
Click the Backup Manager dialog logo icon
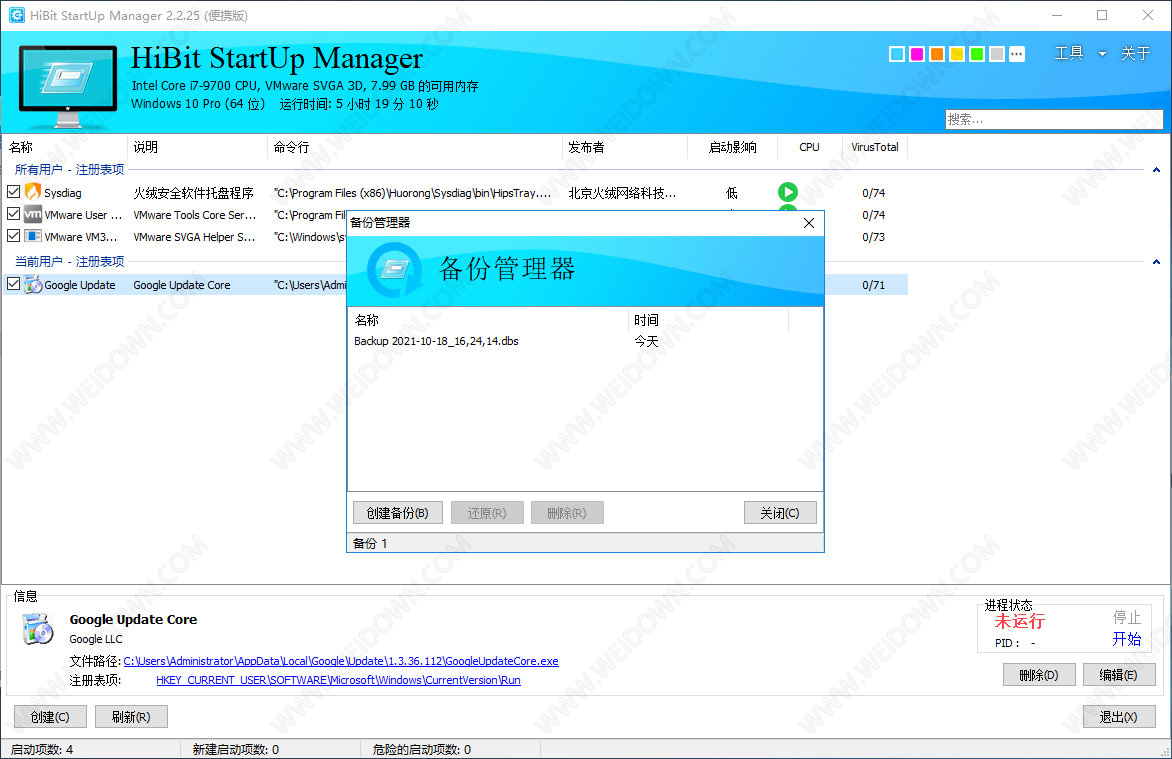pos(394,269)
